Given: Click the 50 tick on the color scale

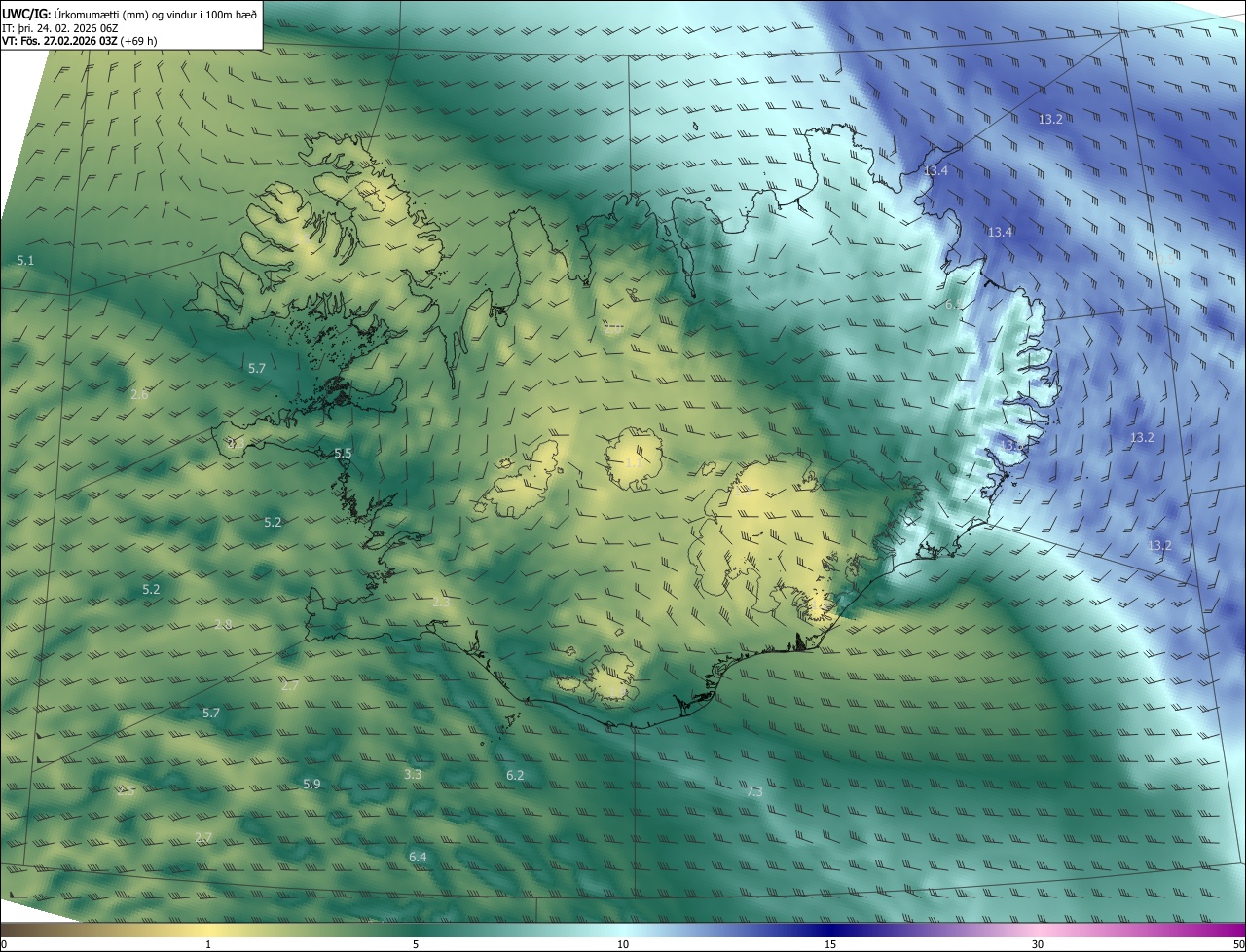Looking at the screenshot, I should [x=1238, y=944].
